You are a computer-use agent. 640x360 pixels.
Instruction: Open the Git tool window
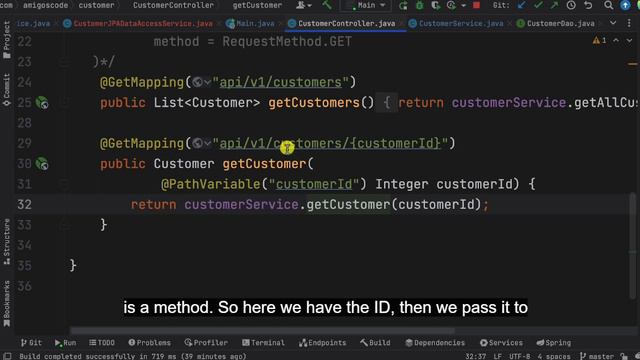[x=31, y=343]
